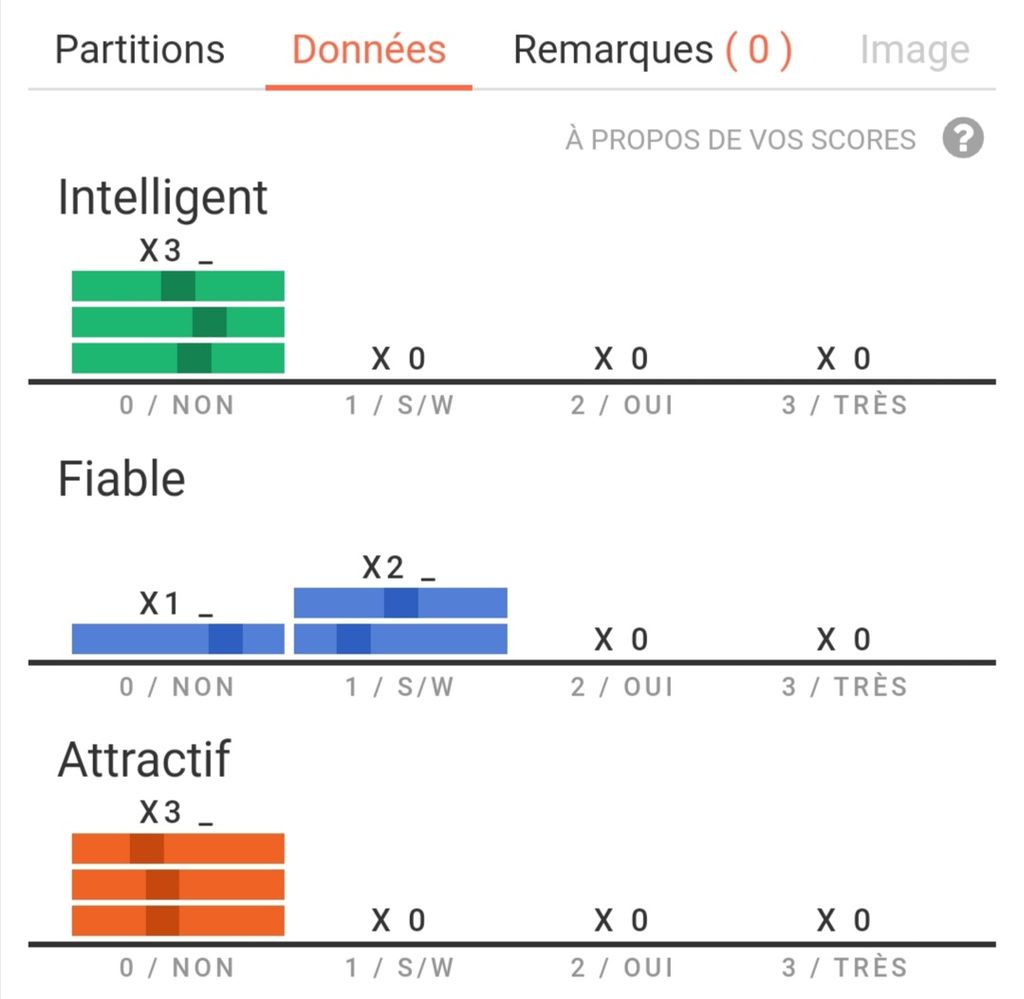Click the top orange Attractif score bar

[x=178, y=848]
